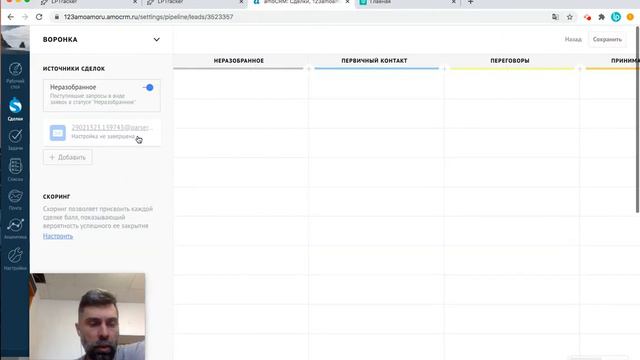Reload the page in browser

[39, 17]
